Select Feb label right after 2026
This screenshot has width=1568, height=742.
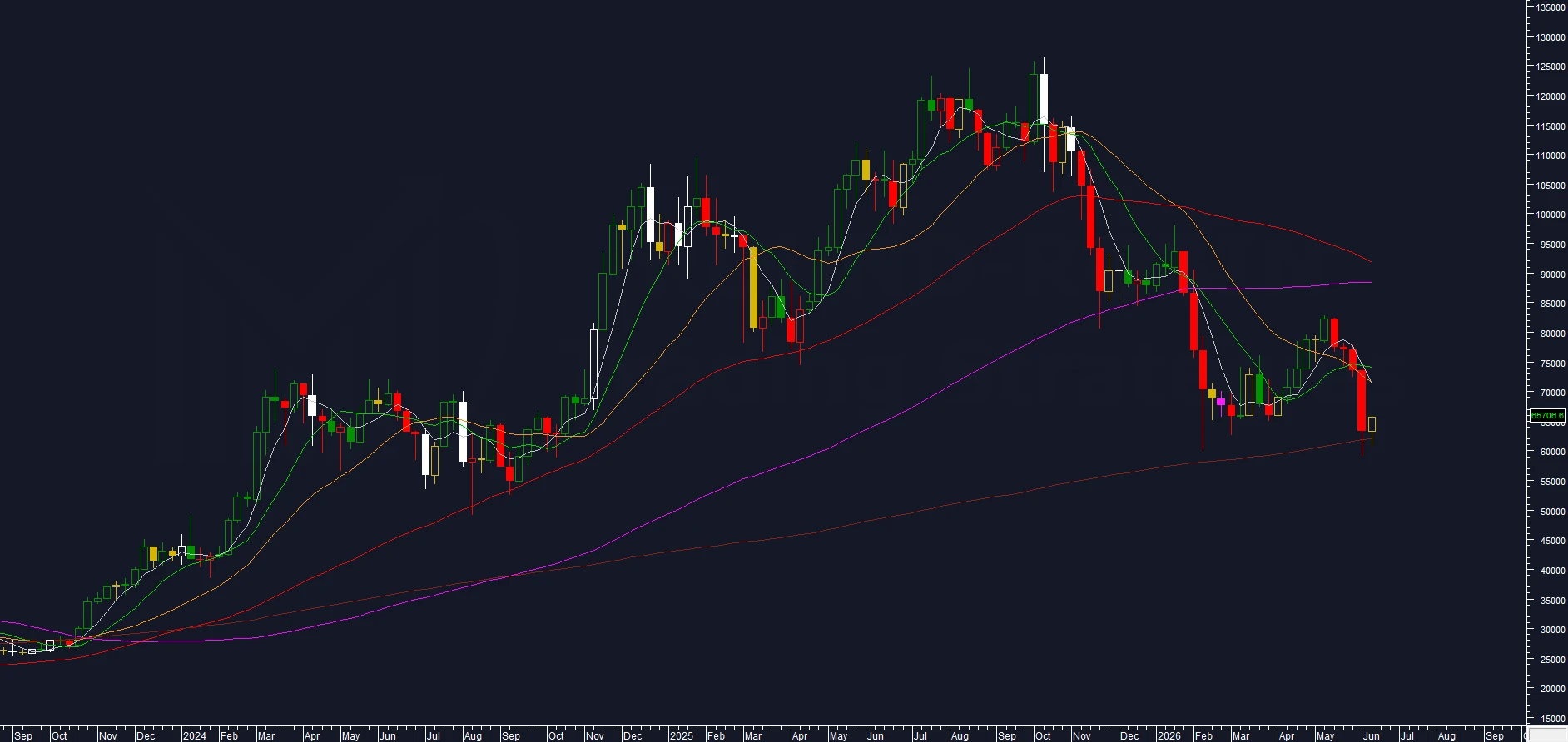(1203, 735)
